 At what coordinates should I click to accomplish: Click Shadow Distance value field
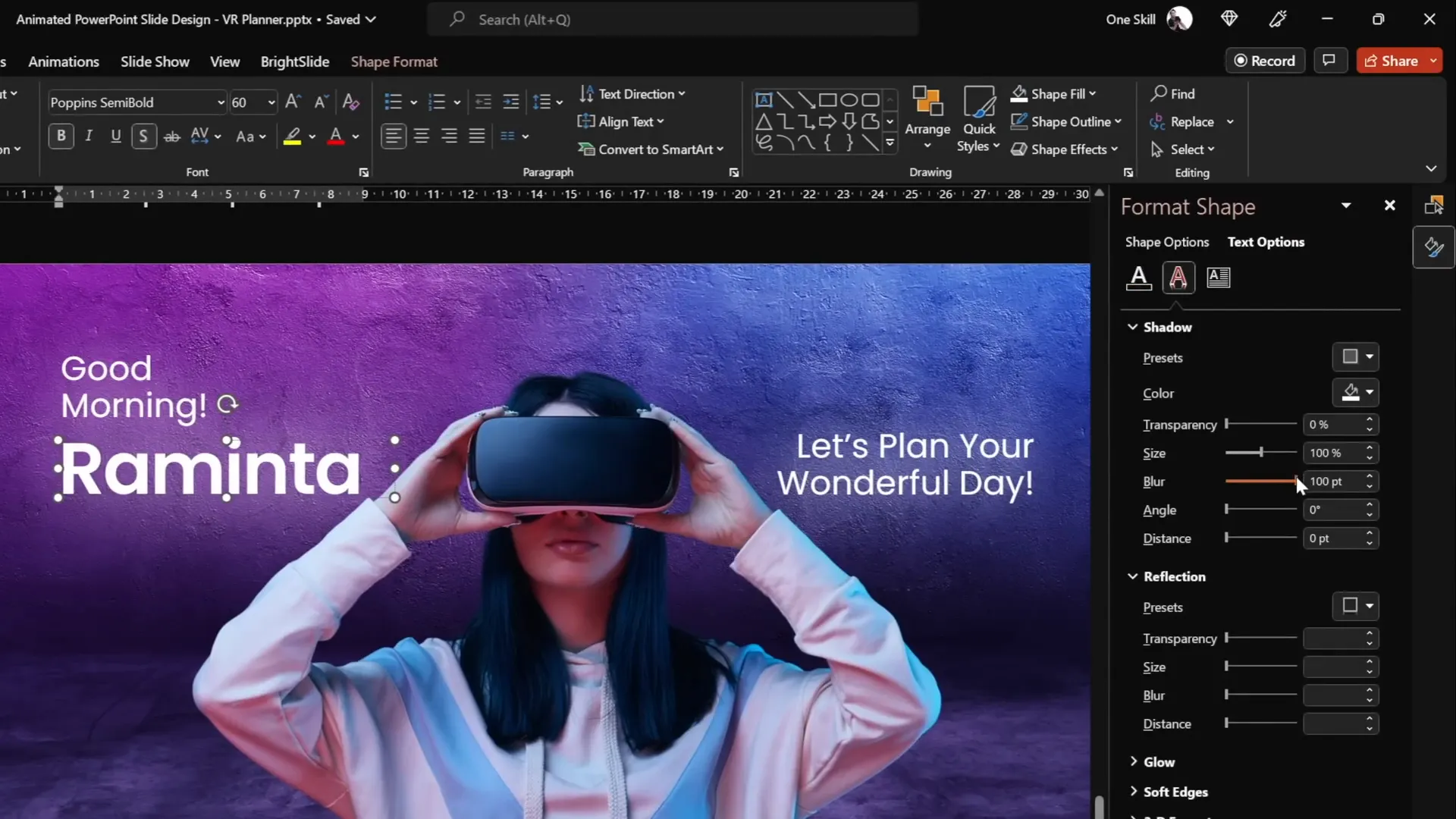[1334, 538]
